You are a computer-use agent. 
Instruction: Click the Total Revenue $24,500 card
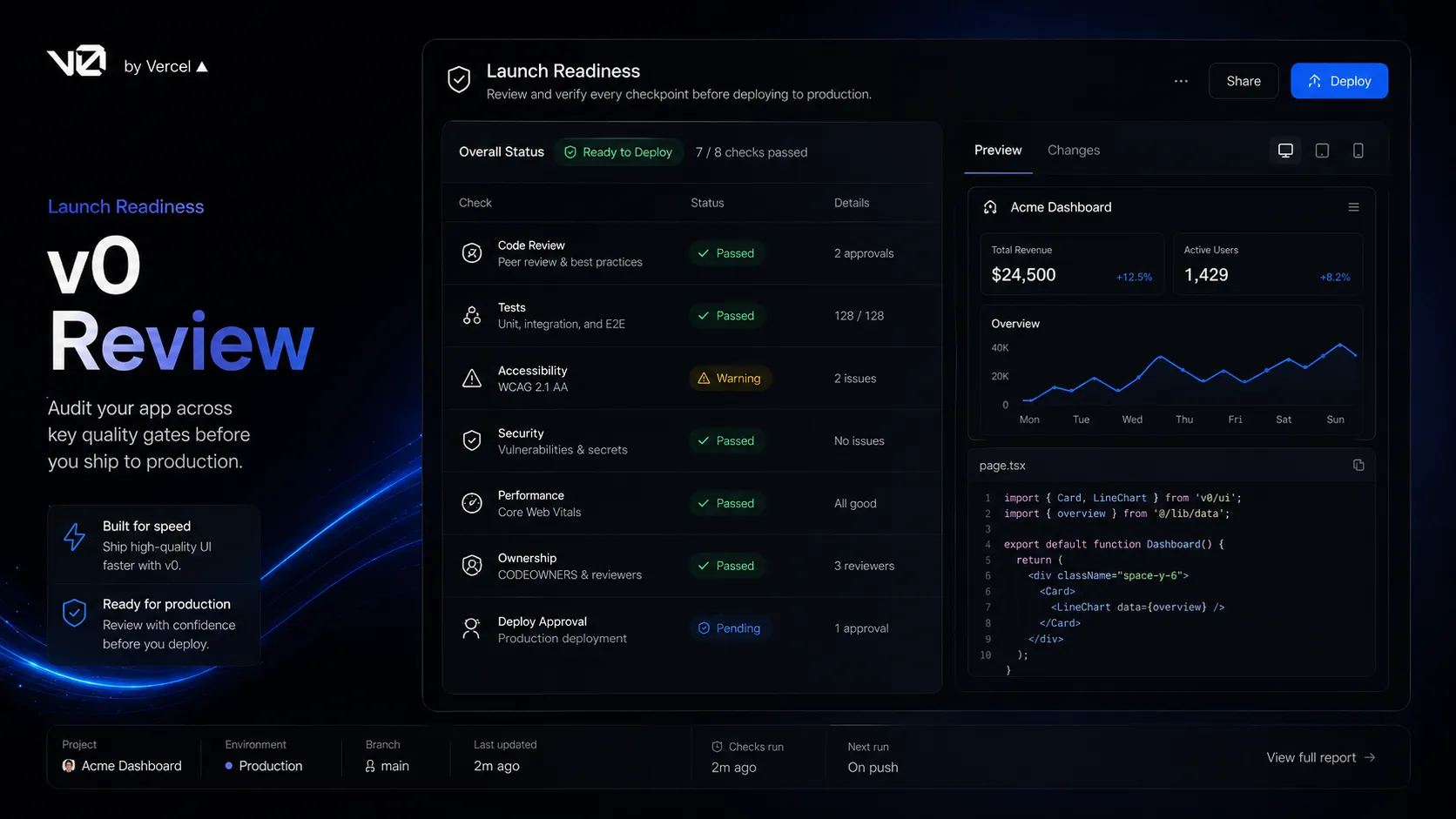[1072, 264]
